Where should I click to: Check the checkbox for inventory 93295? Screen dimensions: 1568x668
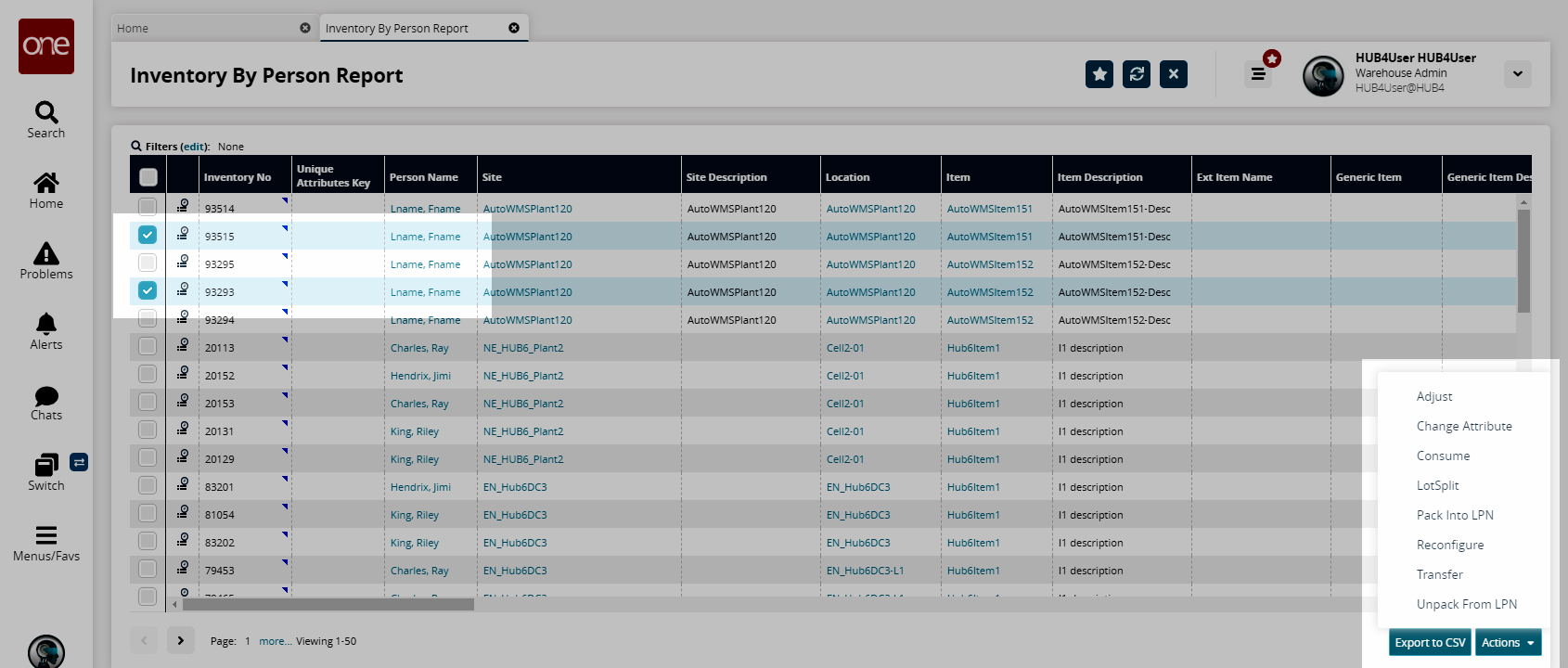point(148,263)
